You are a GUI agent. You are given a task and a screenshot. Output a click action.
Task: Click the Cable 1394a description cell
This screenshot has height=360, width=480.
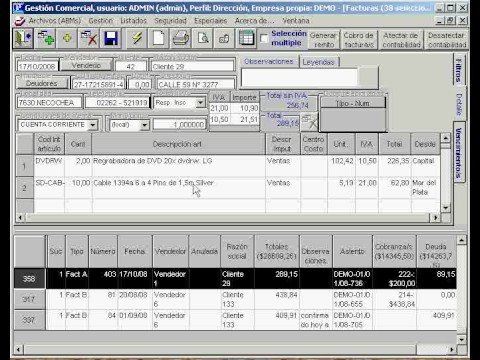[178, 188]
